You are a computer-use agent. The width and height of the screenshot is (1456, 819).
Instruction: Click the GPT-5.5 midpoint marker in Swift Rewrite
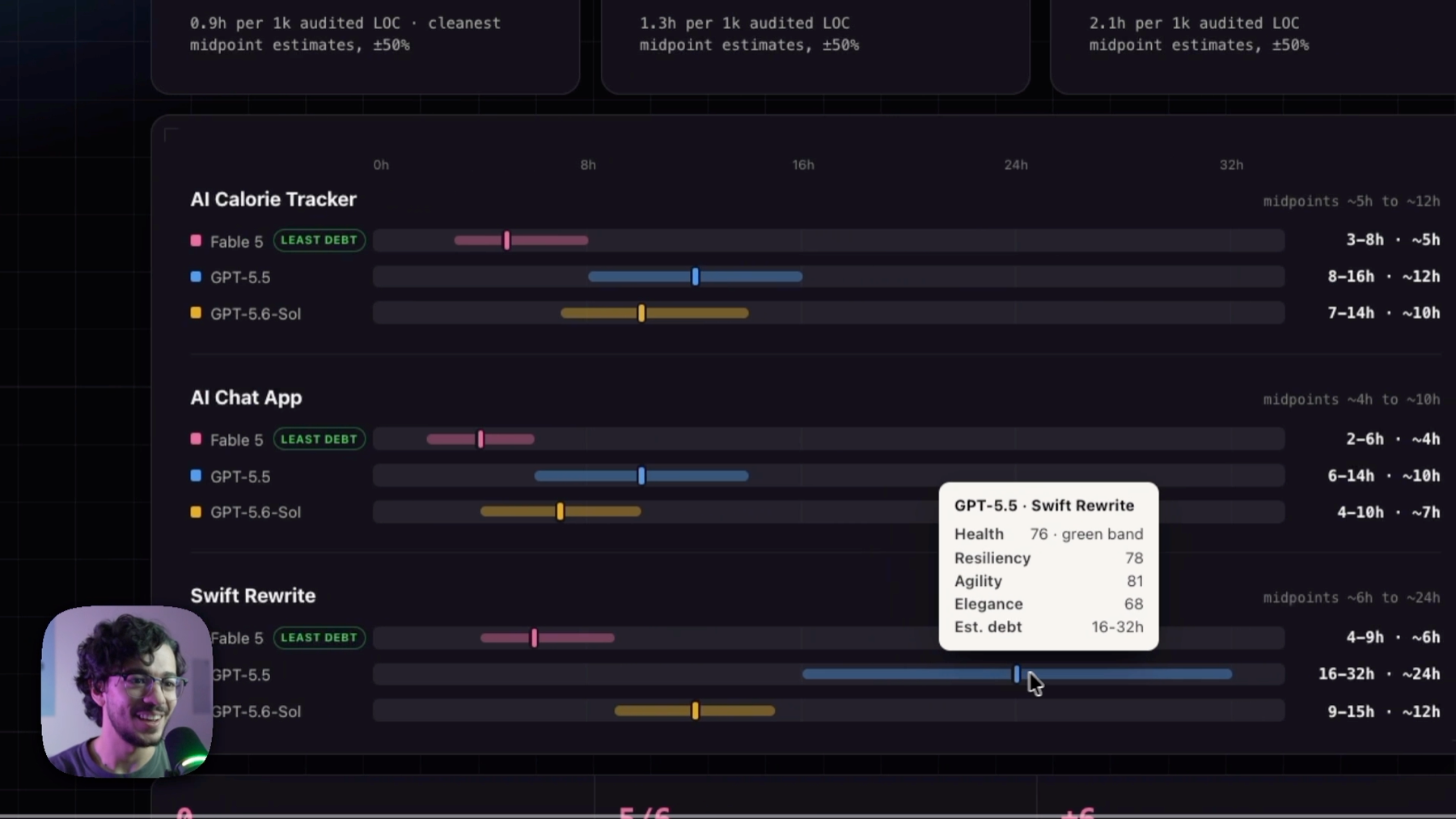pos(1017,674)
